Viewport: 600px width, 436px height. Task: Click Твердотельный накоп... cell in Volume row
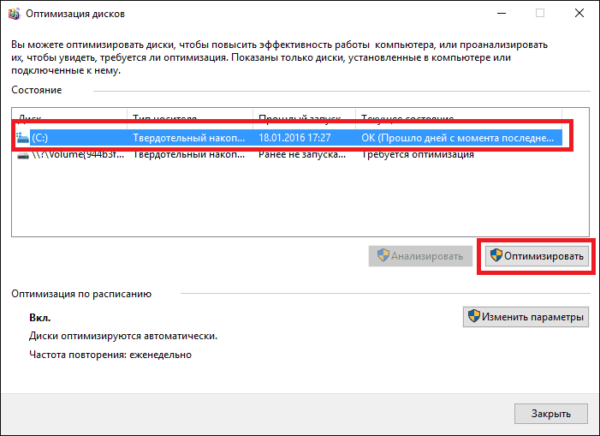[189, 155]
